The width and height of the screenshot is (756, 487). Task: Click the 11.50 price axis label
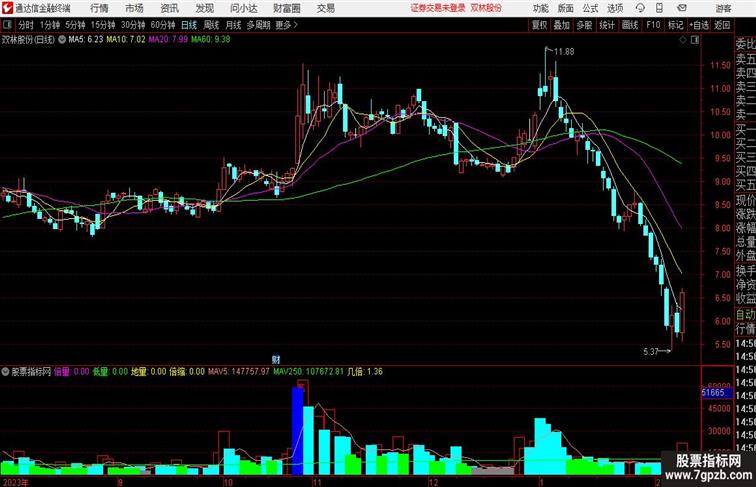(720, 65)
